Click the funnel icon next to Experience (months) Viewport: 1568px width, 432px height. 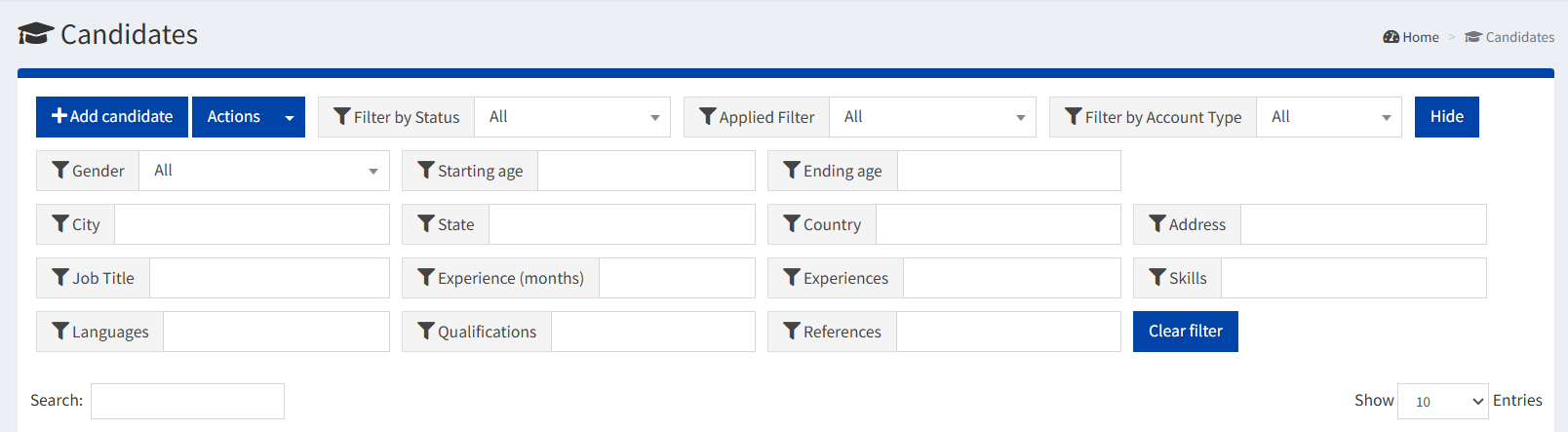click(426, 277)
